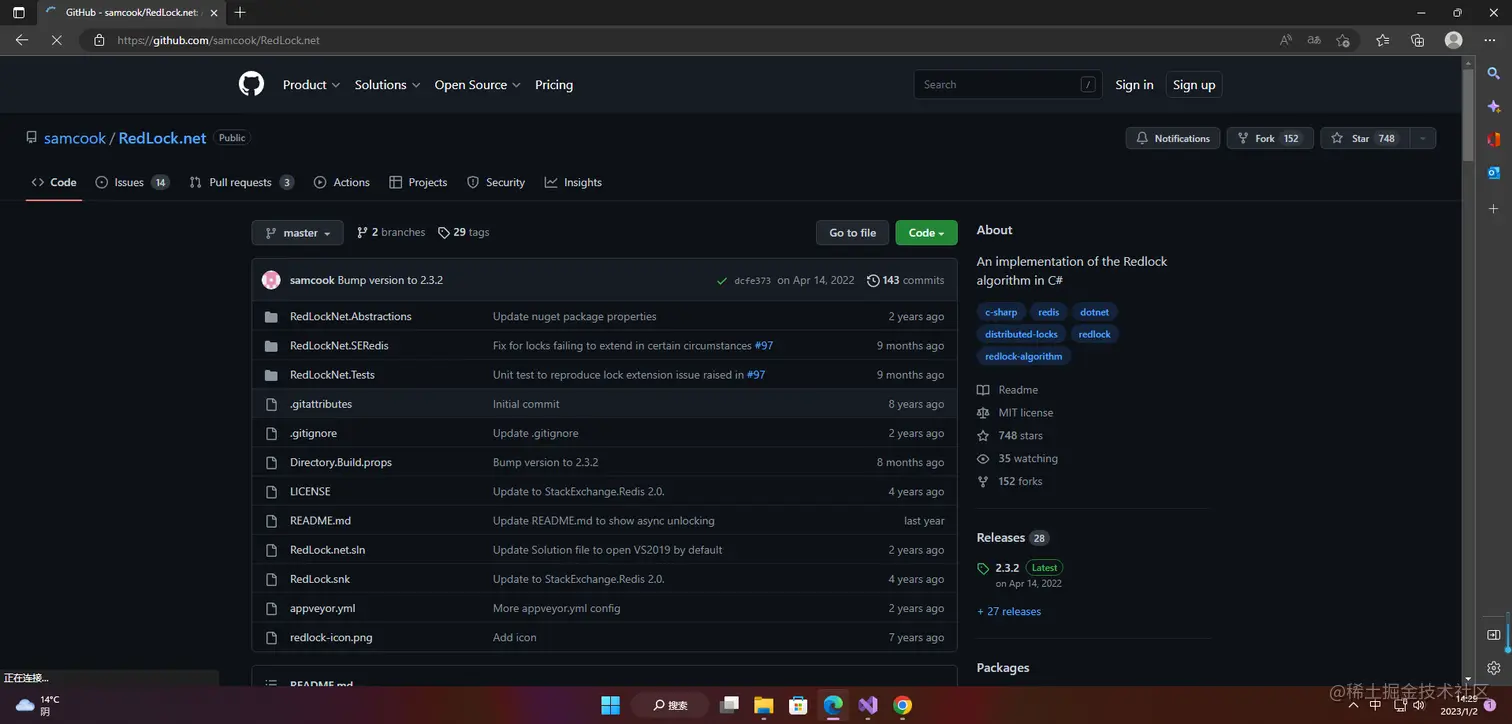Open the RedLockNet.Abstractions folder

[x=351, y=316]
